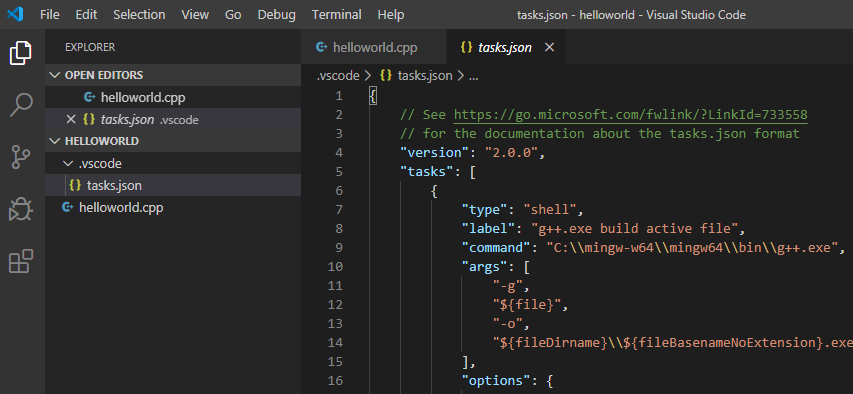The image size is (853, 394).
Task: Click the ${fileDirname} output path string
Action: [672, 343]
